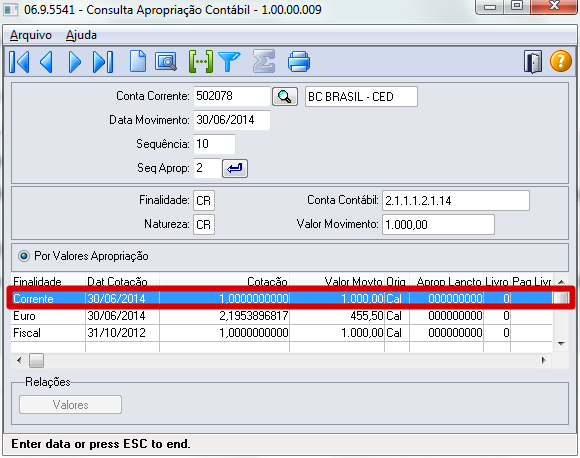Click the horizontal scroll right arrow

543,360
